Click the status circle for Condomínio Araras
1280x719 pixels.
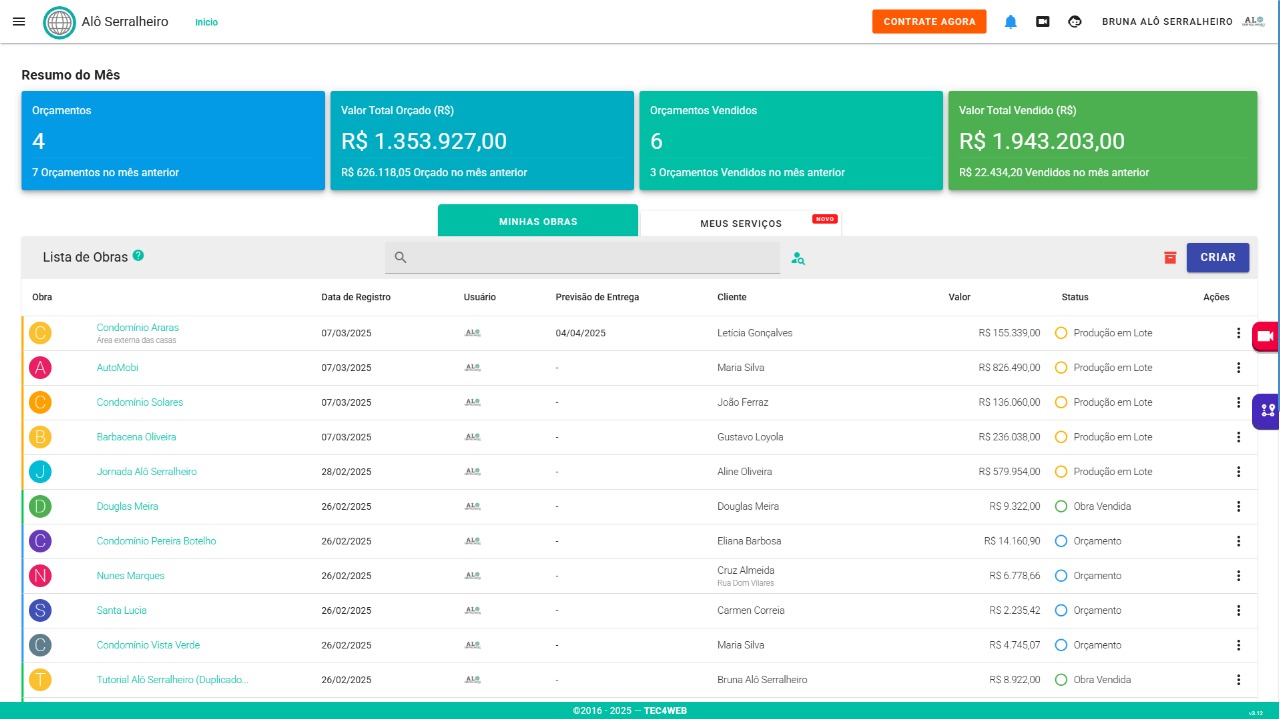pos(1061,333)
